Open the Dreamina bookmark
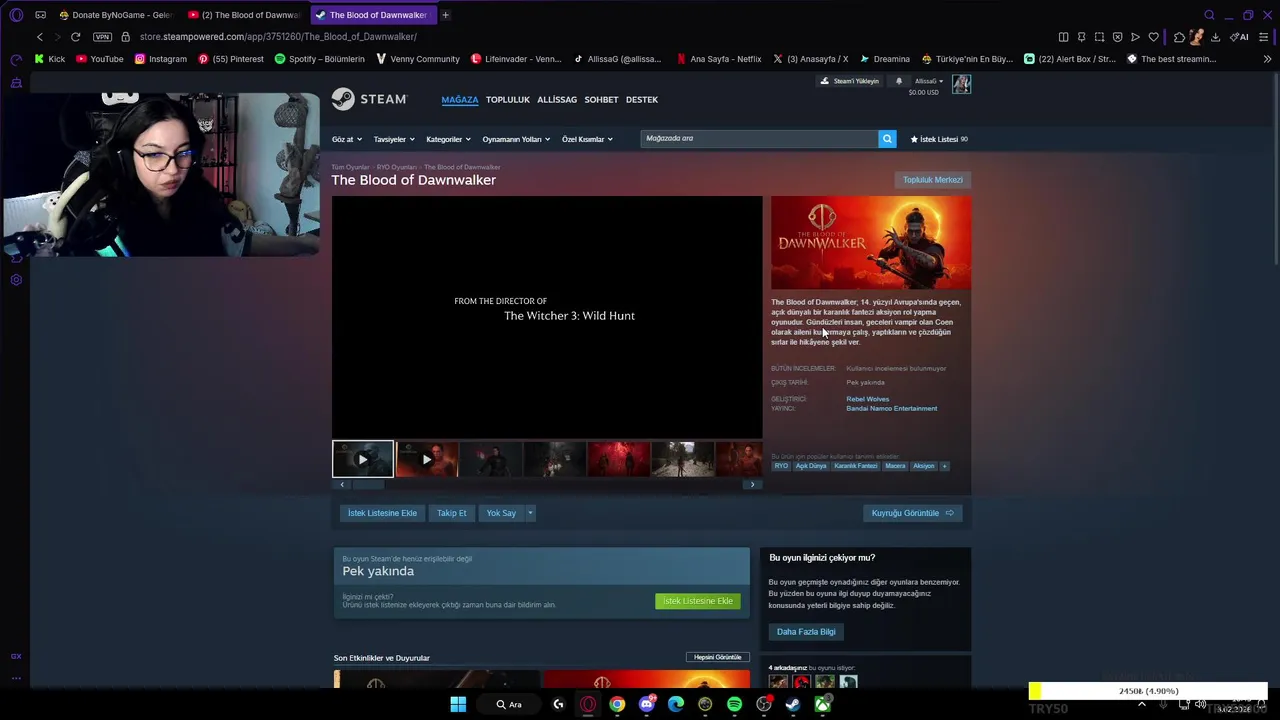Viewport: 1280px width, 720px height. [884, 59]
